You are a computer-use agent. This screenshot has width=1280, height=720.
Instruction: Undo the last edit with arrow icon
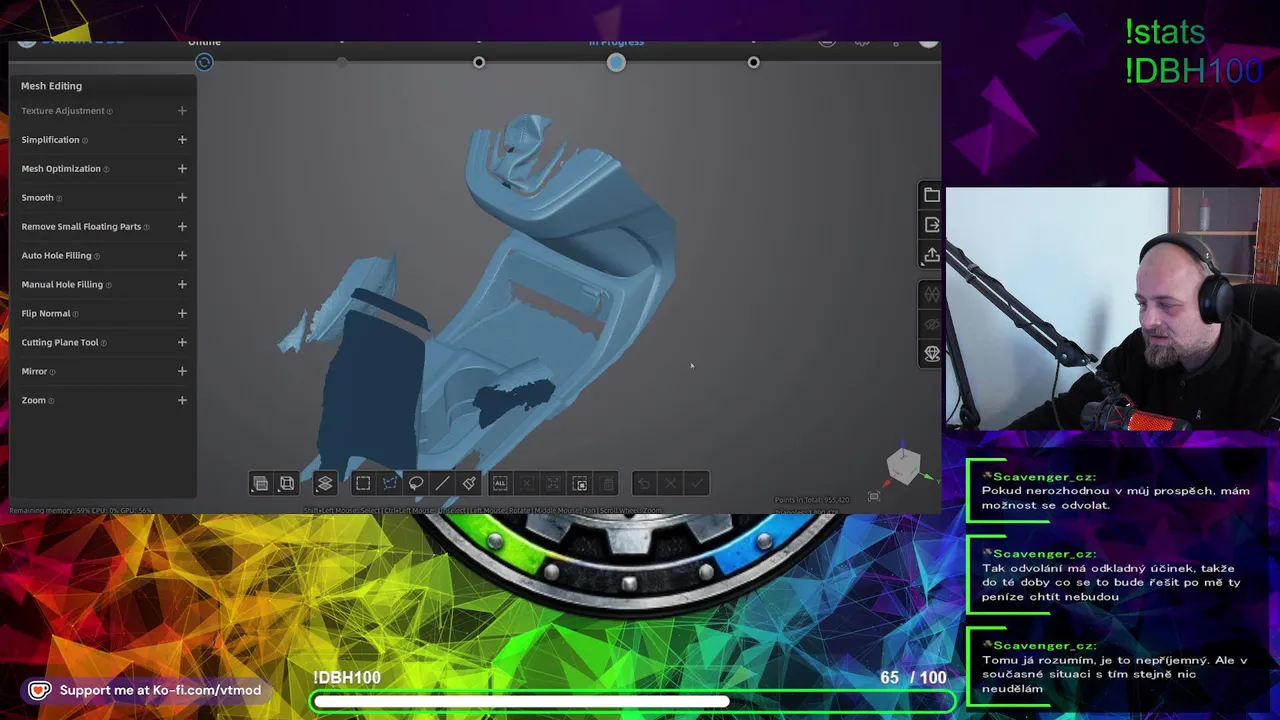pyautogui.click(x=644, y=484)
